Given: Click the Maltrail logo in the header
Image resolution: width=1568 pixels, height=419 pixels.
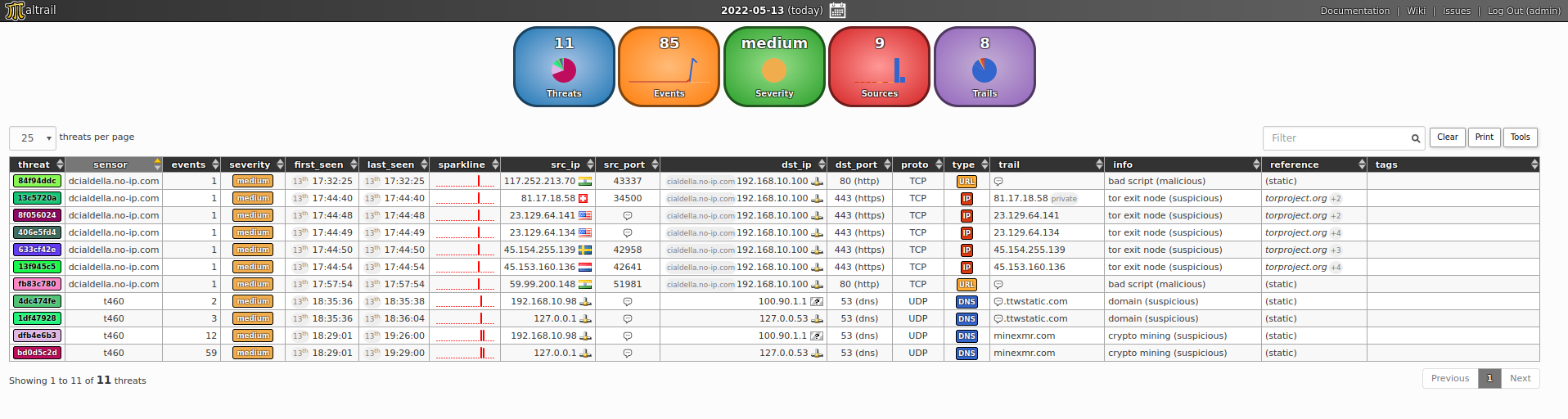Looking at the screenshot, I should [30, 11].
